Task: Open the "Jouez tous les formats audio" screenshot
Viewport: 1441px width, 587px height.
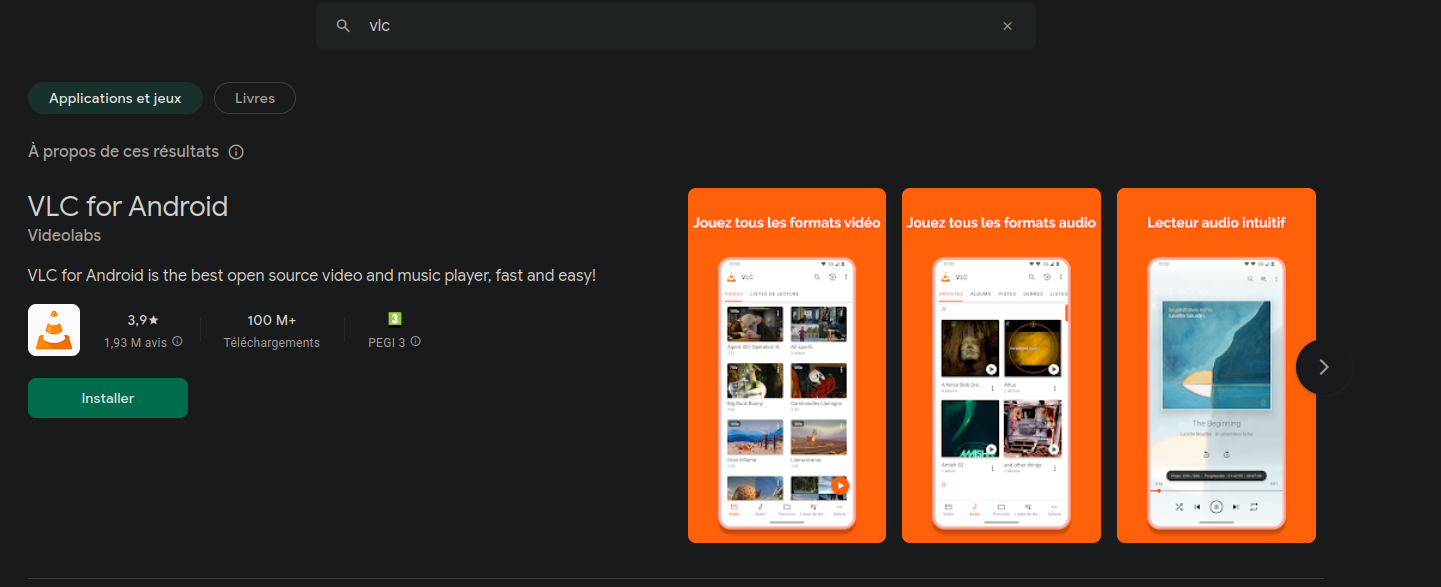Action: tap(1001, 365)
